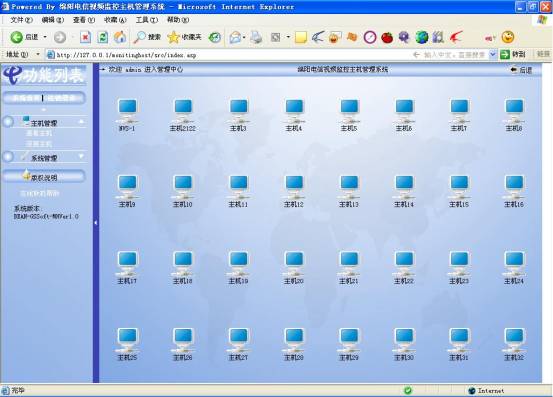Click the smiley face toolbar icon
Image resolution: width=553 pixels, height=397 pixels.
tap(508, 37)
